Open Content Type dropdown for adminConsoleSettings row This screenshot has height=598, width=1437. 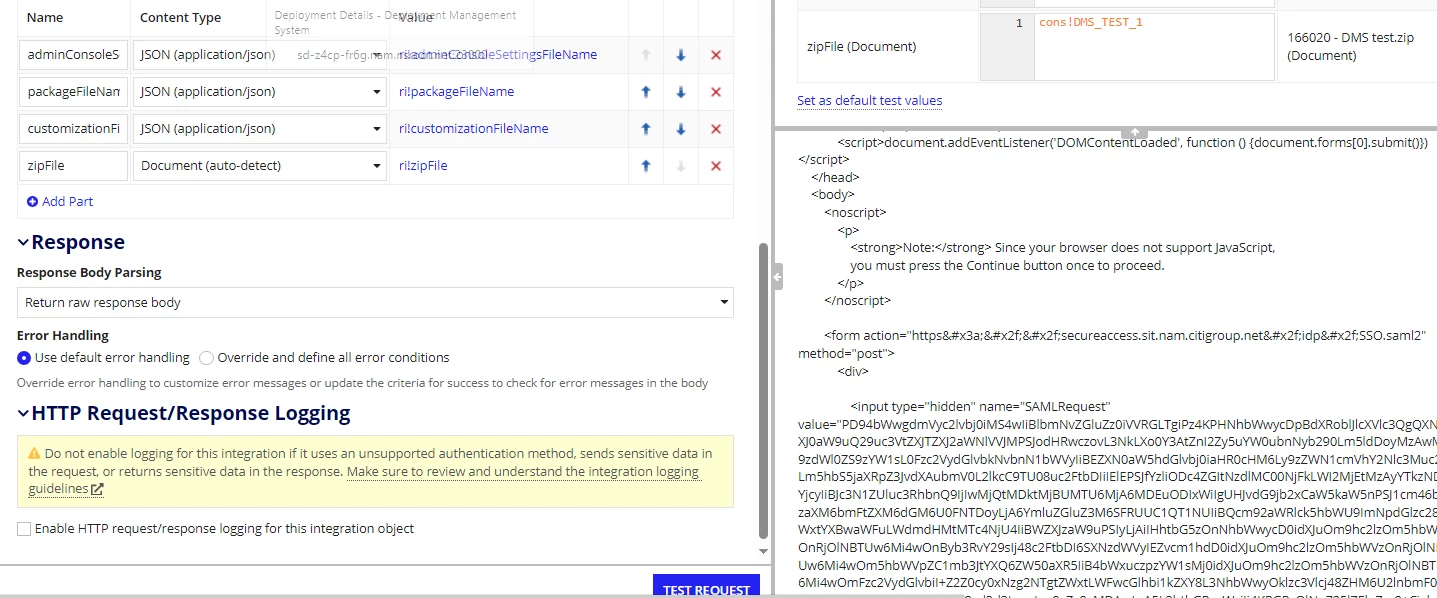pos(260,55)
